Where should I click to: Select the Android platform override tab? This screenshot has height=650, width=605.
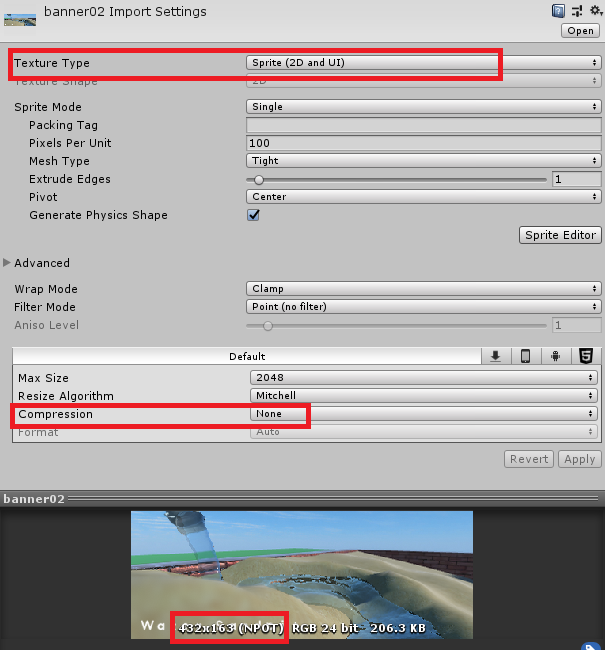click(x=556, y=356)
